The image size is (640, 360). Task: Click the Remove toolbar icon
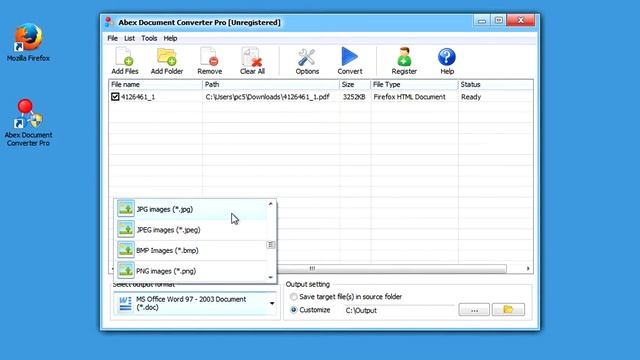209,57
